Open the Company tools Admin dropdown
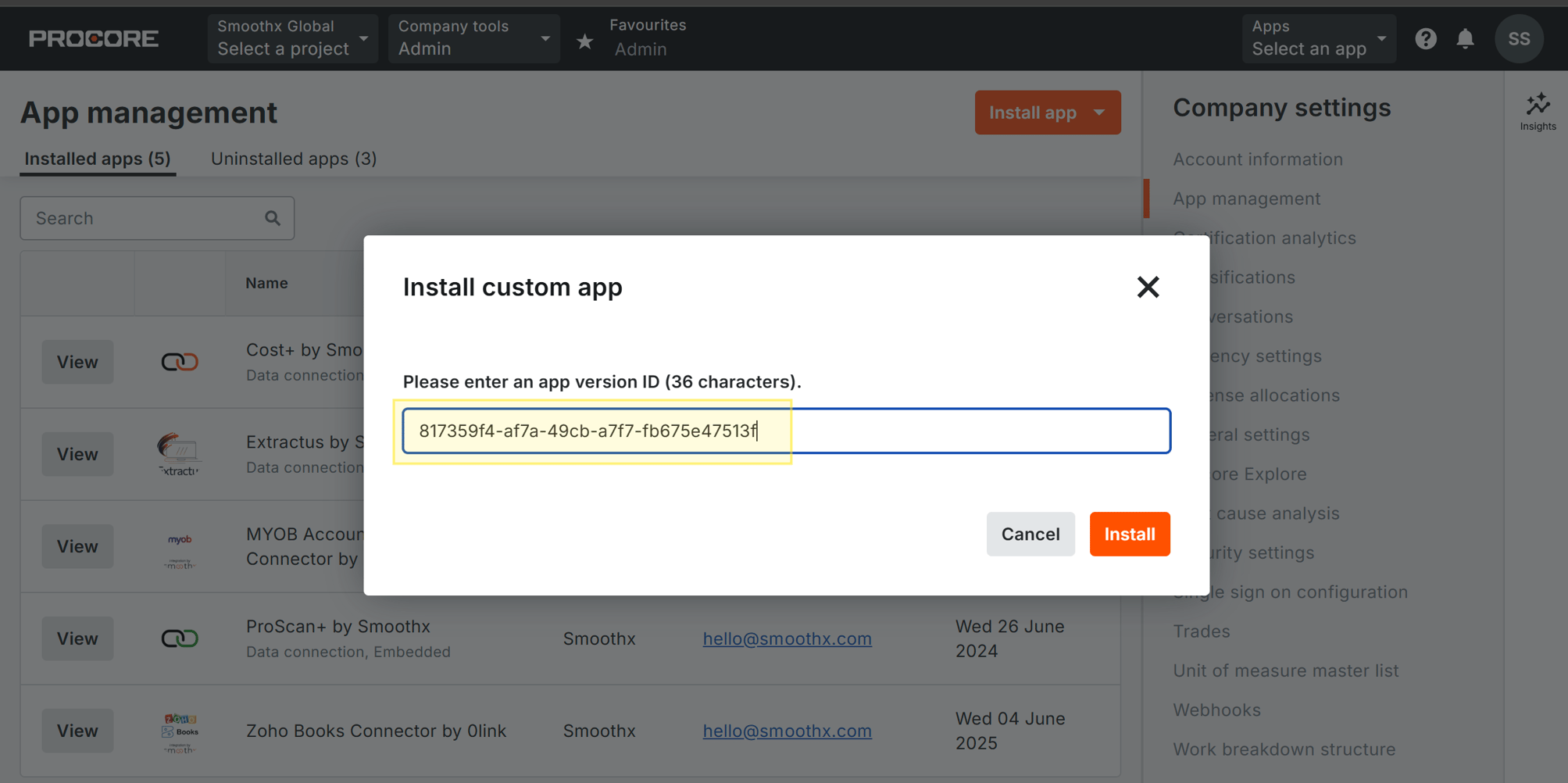The image size is (1568, 783). [474, 38]
